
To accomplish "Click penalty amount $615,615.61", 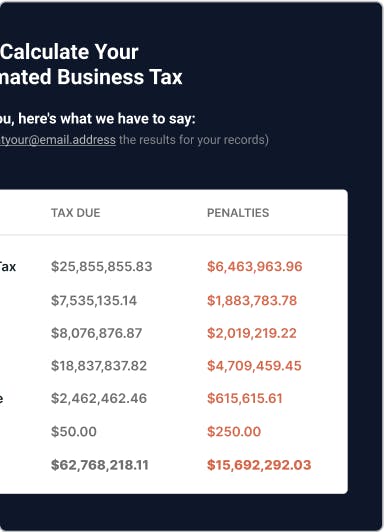I will (x=245, y=398).
